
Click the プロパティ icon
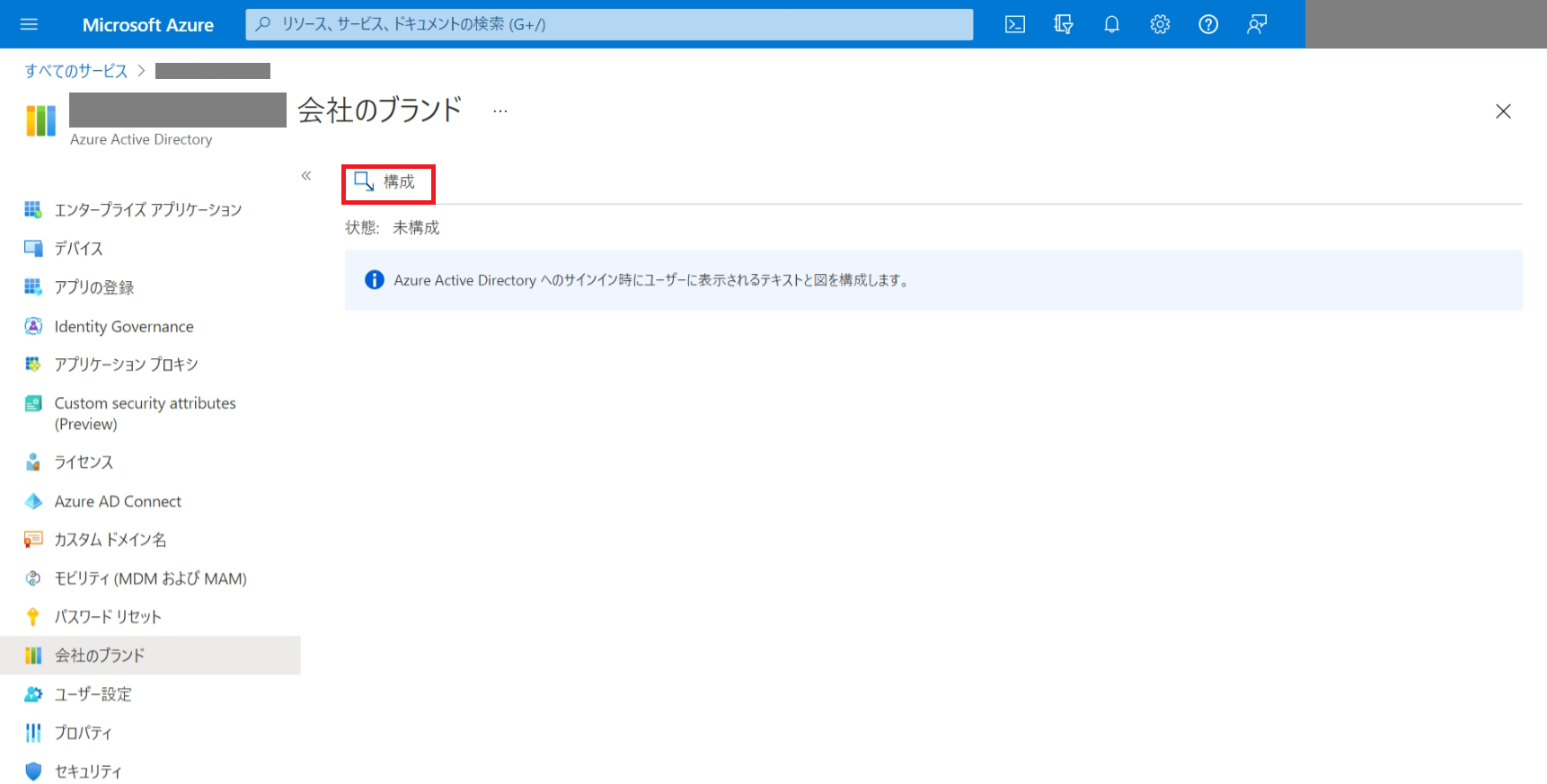(x=33, y=733)
